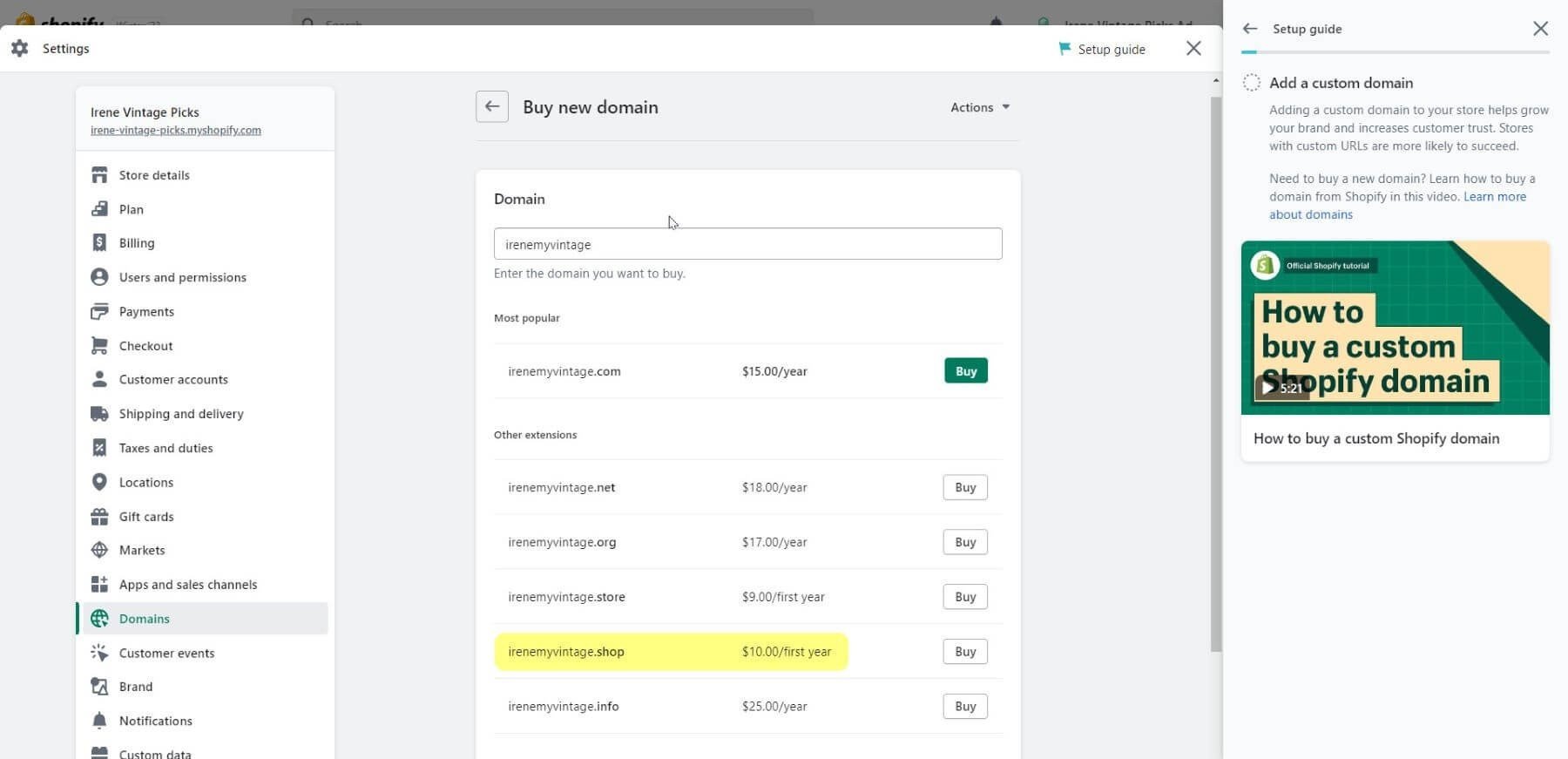Buy the irenemyvintage.info domain
This screenshot has width=1568, height=759.
(965, 706)
